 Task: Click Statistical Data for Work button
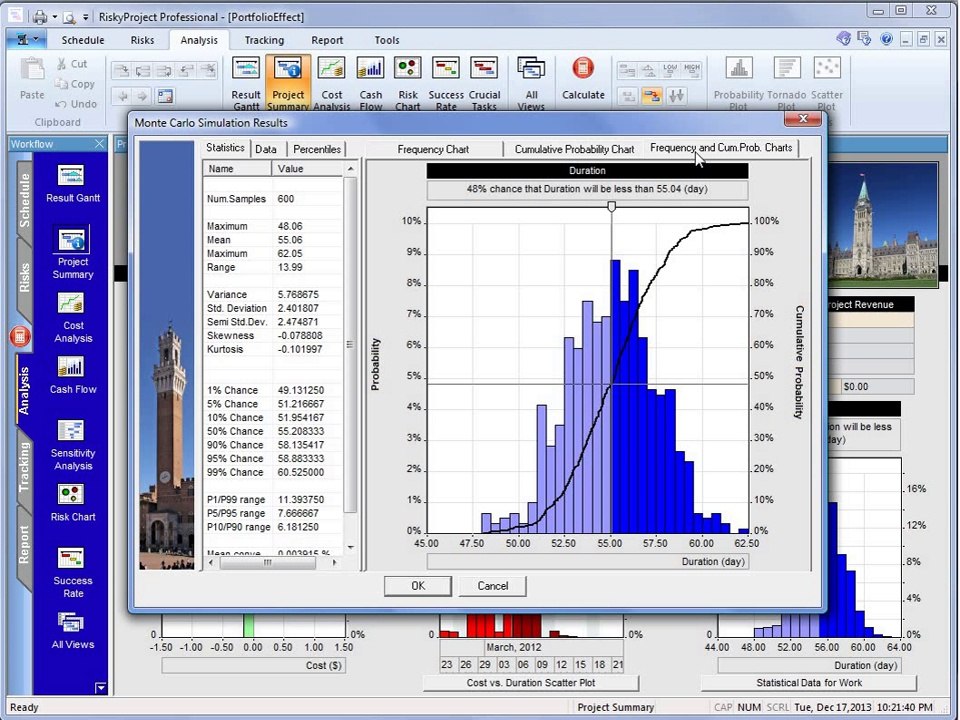click(809, 683)
